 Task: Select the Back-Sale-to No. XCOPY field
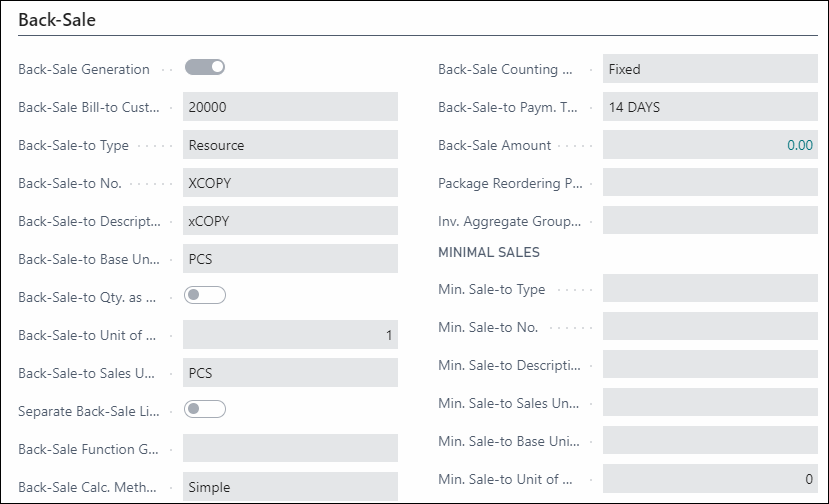(x=290, y=183)
